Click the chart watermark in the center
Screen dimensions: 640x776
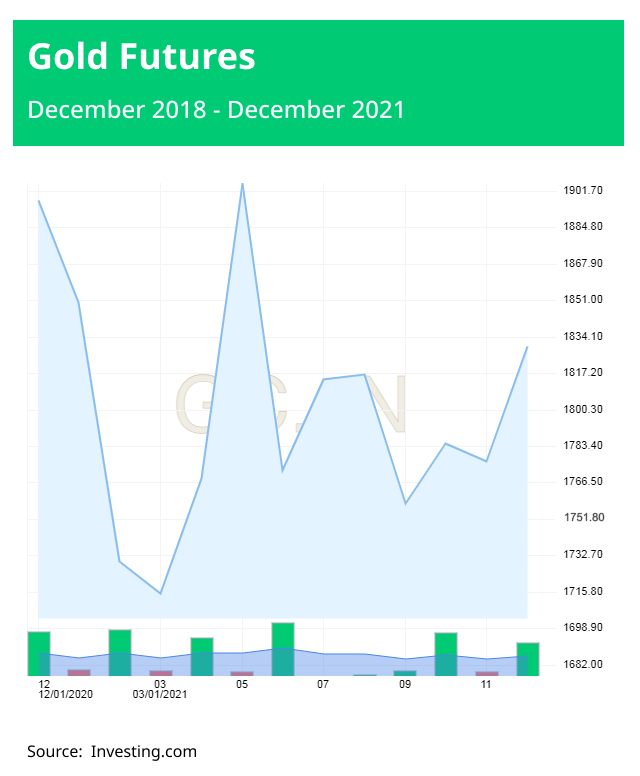click(x=292, y=404)
